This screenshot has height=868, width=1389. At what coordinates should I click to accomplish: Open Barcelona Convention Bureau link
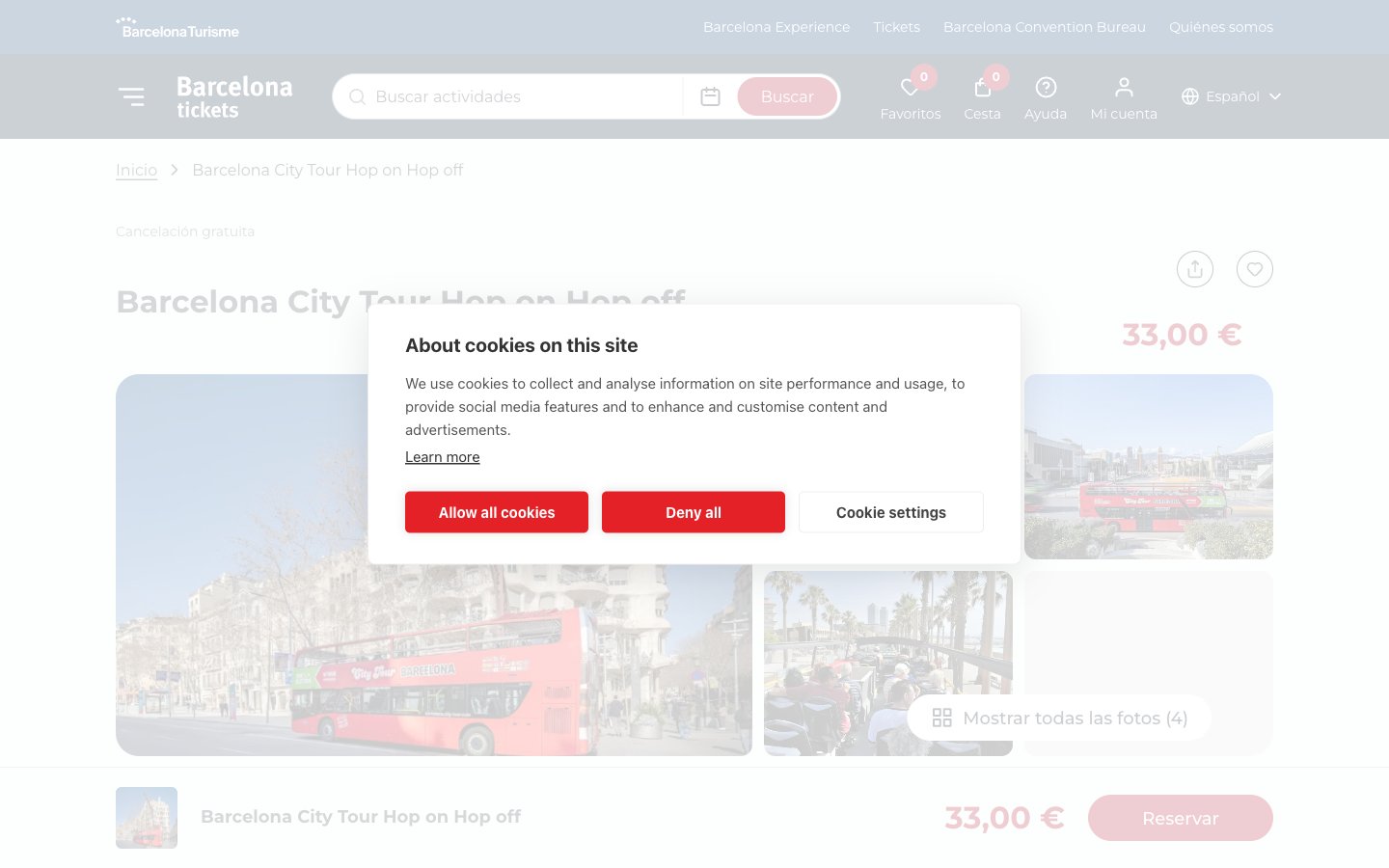1045,27
